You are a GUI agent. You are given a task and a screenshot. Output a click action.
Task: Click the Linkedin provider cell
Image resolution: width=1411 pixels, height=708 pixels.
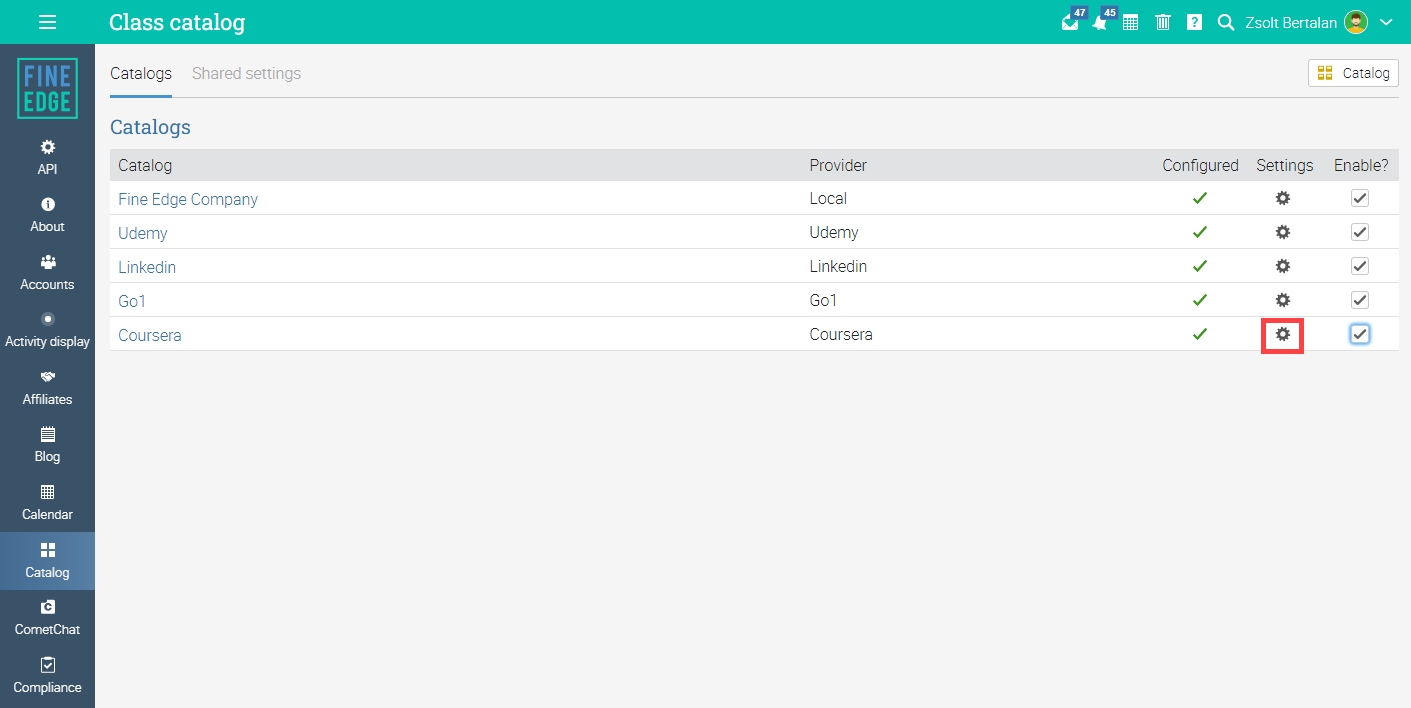click(x=838, y=266)
